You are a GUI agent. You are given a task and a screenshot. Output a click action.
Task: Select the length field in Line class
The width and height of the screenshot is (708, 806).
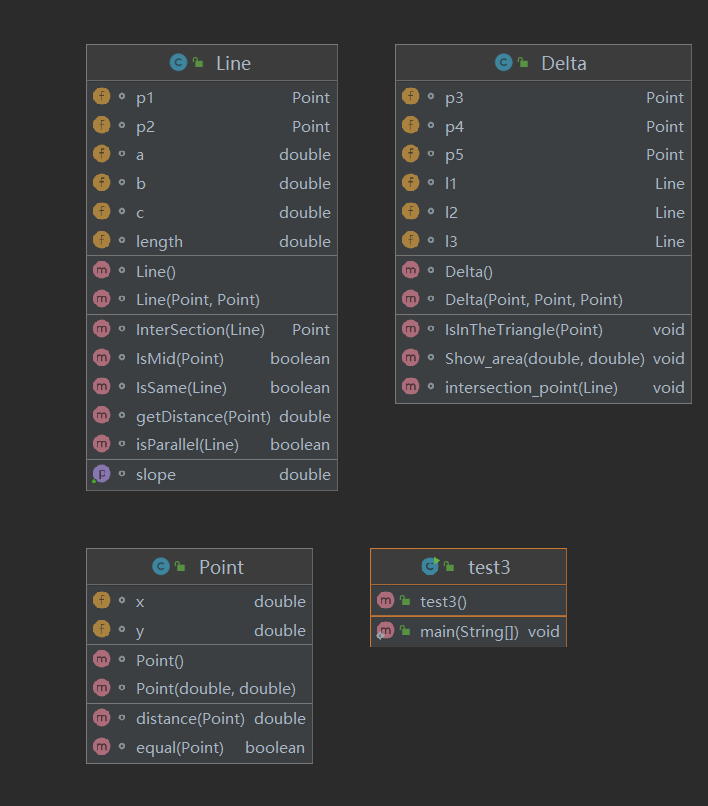159,241
